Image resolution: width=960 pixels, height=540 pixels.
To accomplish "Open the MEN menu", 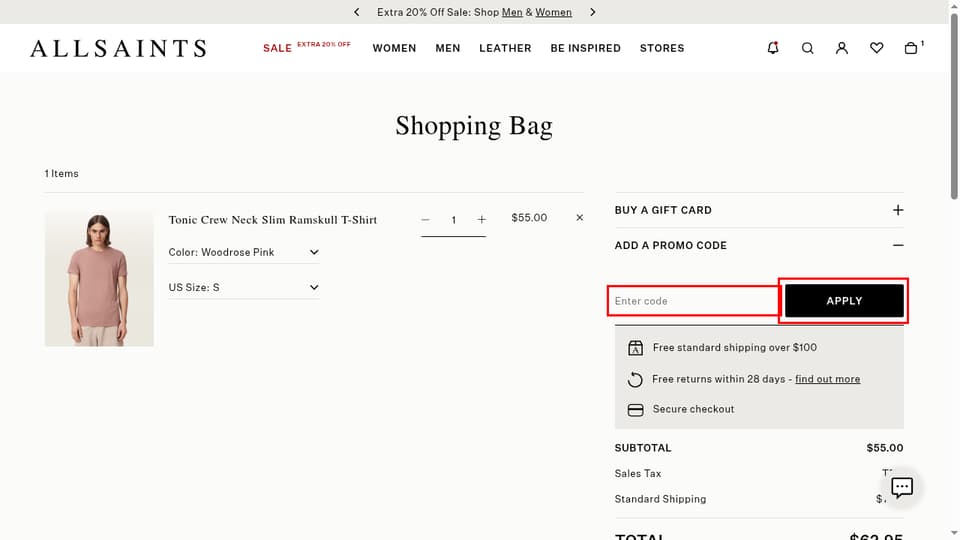I will [x=448, y=48].
